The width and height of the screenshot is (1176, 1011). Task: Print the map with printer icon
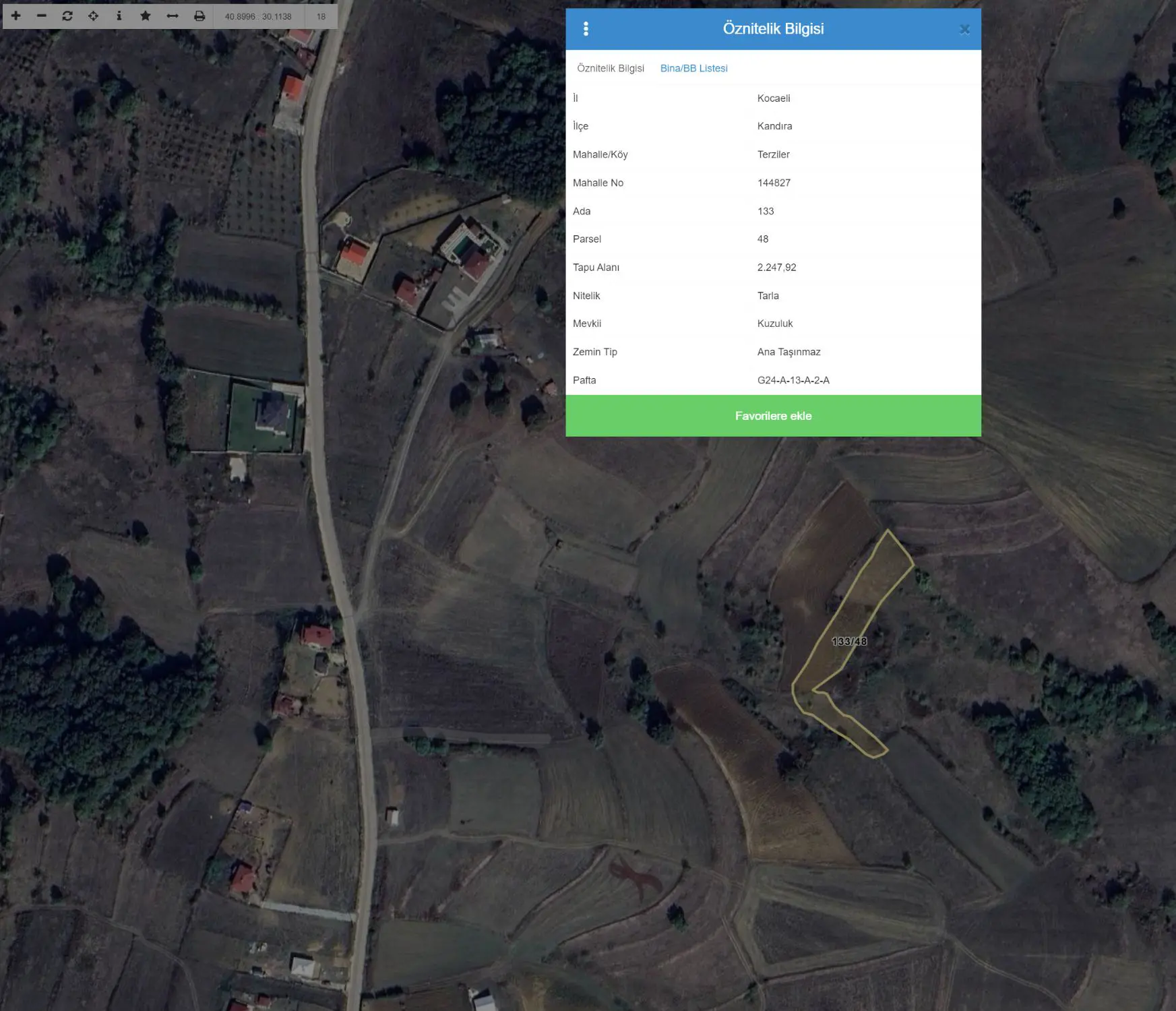(x=199, y=16)
